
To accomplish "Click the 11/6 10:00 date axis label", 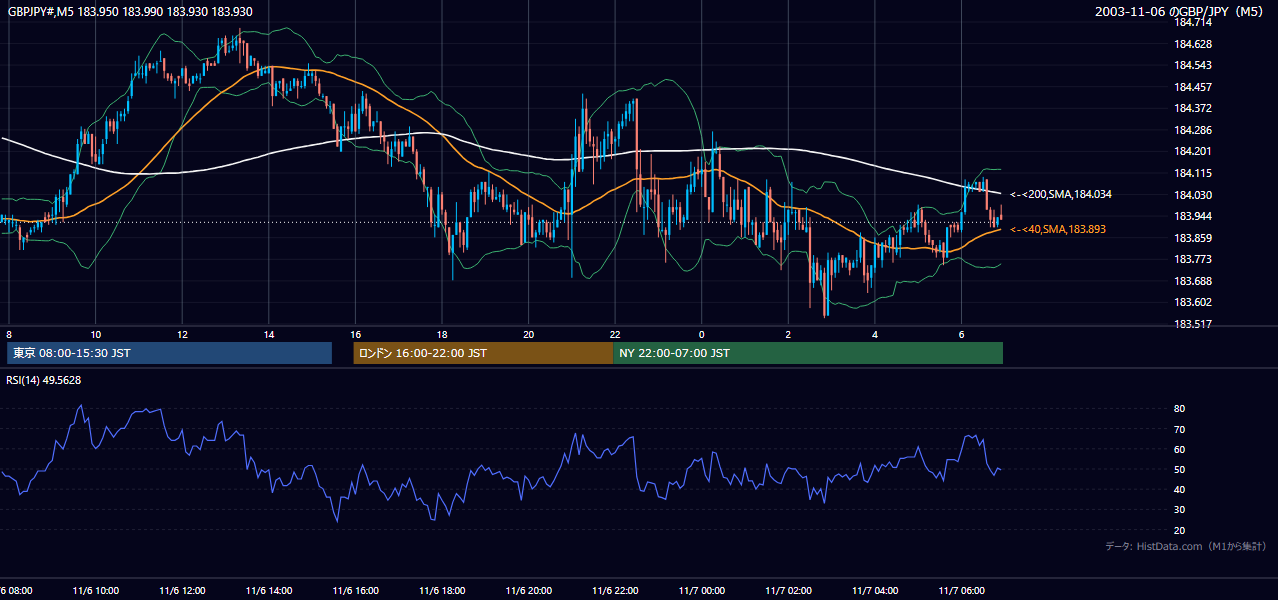I will (96, 591).
